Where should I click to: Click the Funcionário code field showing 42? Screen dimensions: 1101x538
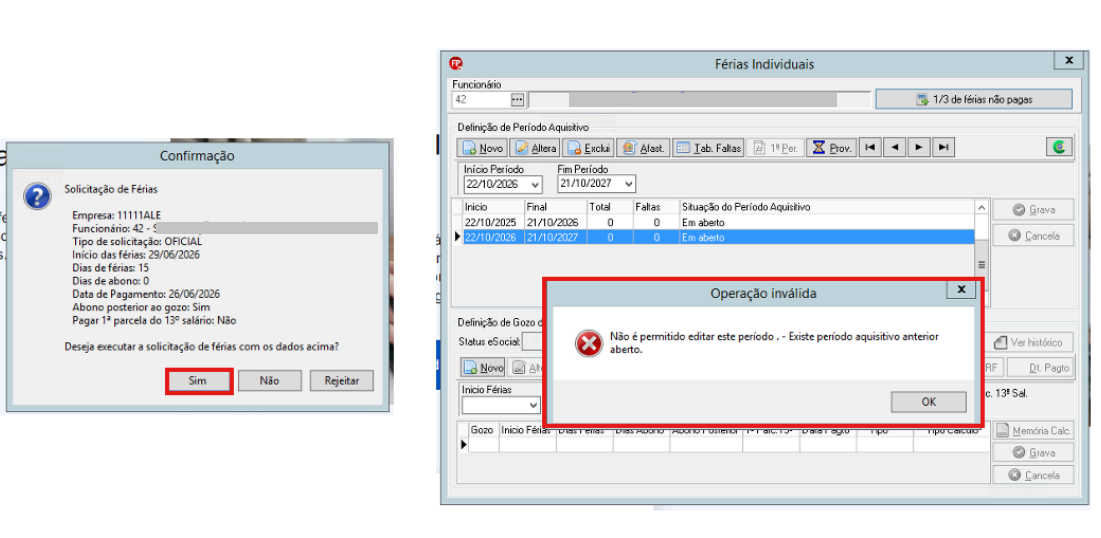(x=482, y=100)
